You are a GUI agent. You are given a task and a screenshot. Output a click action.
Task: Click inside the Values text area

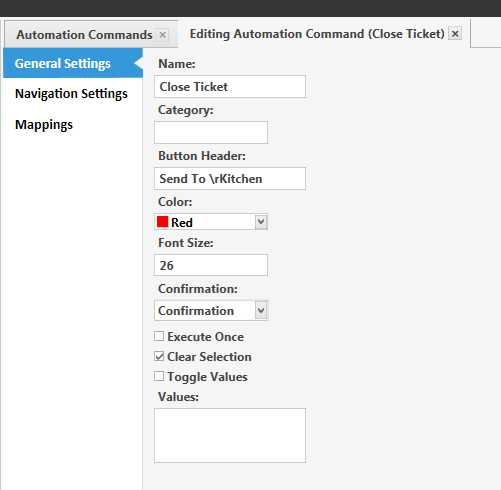(230, 435)
